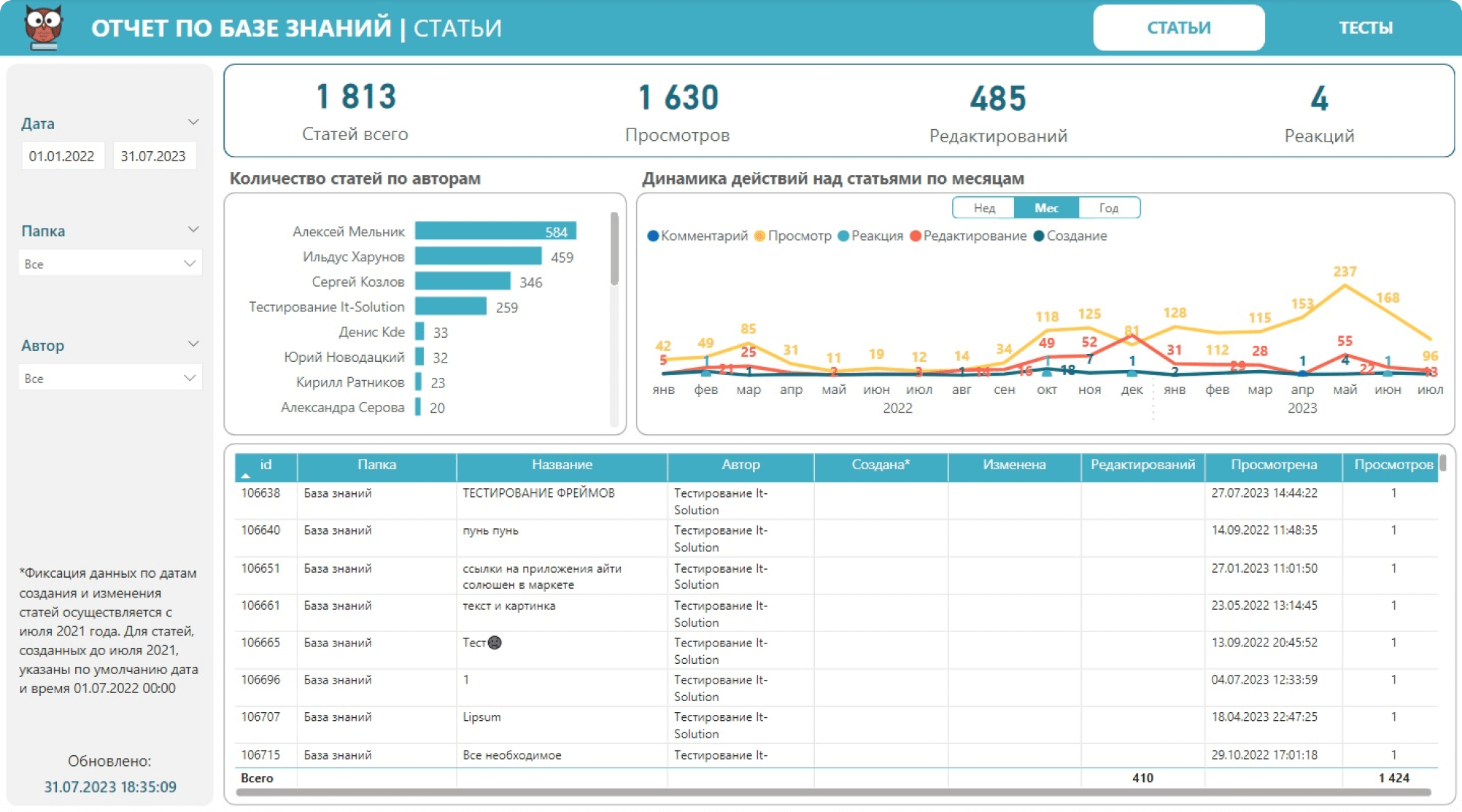Image resolution: width=1462 pixels, height=812 pixels.
Task: Collapse the Дата filter chevron
Action: click(193, 122)
